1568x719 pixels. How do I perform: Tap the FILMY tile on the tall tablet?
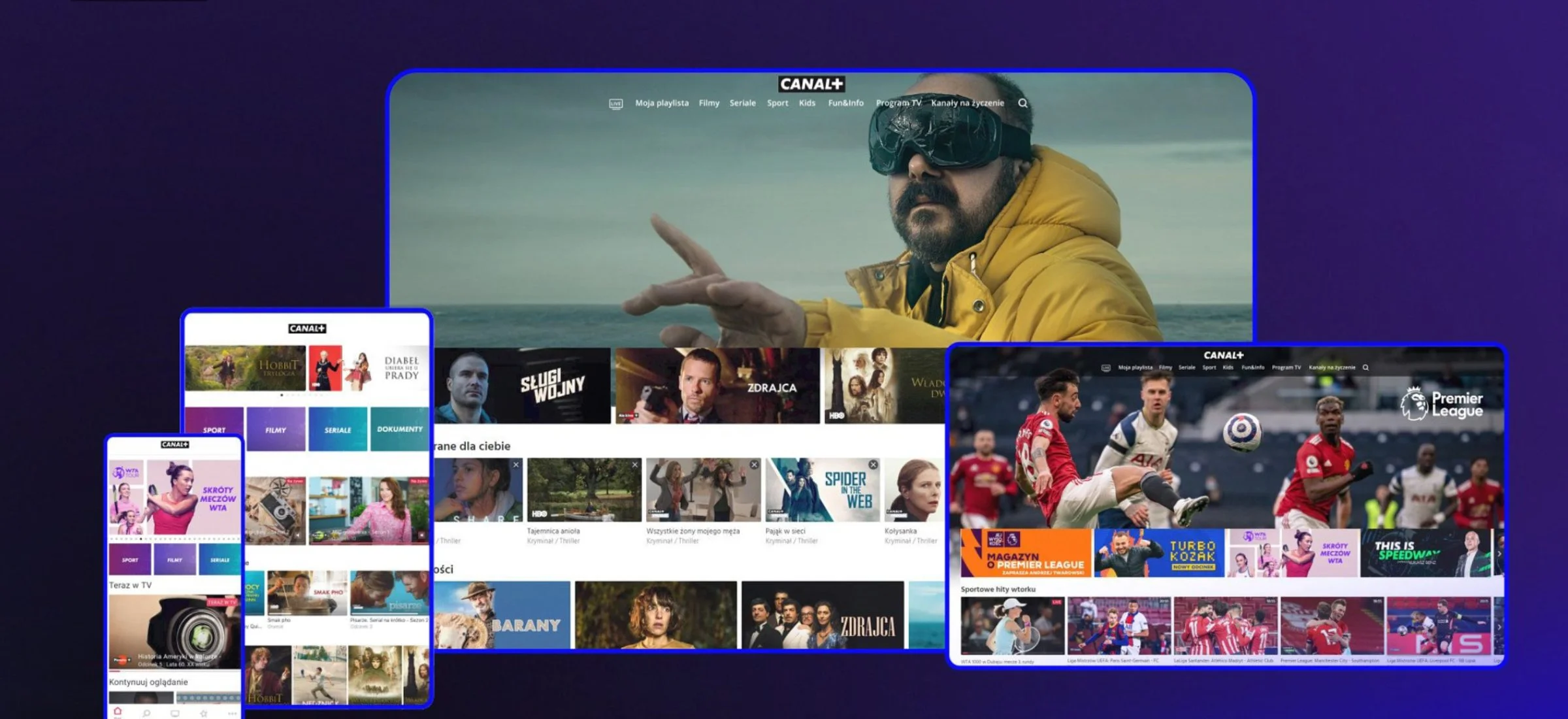[276, 429]
